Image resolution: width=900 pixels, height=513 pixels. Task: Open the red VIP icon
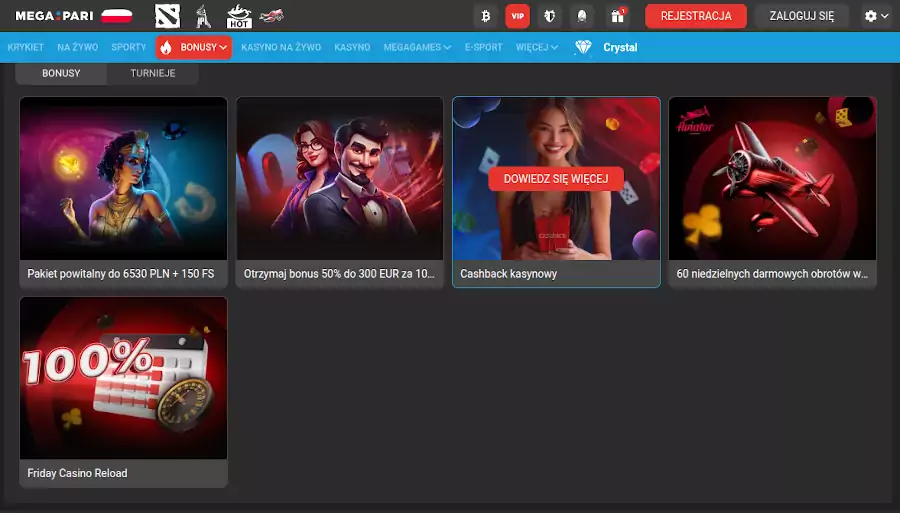click(x=517, y=16)
